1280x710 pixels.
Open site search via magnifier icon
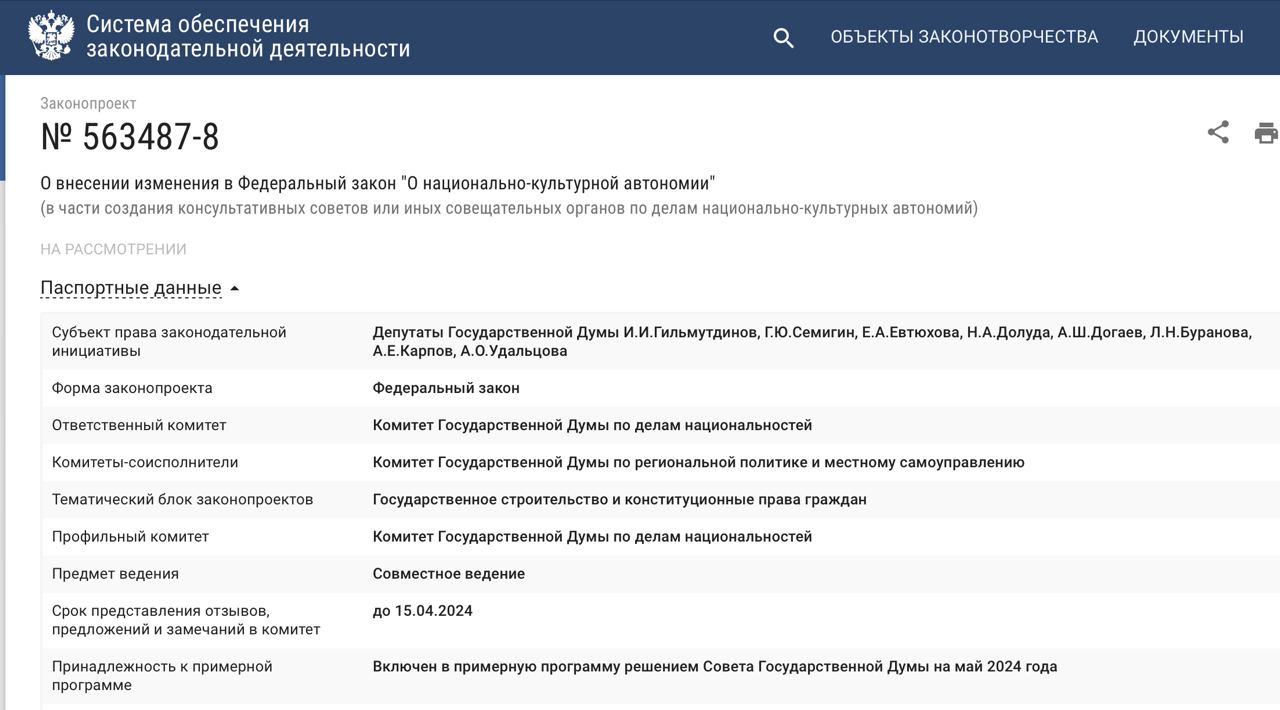[783, 38]
